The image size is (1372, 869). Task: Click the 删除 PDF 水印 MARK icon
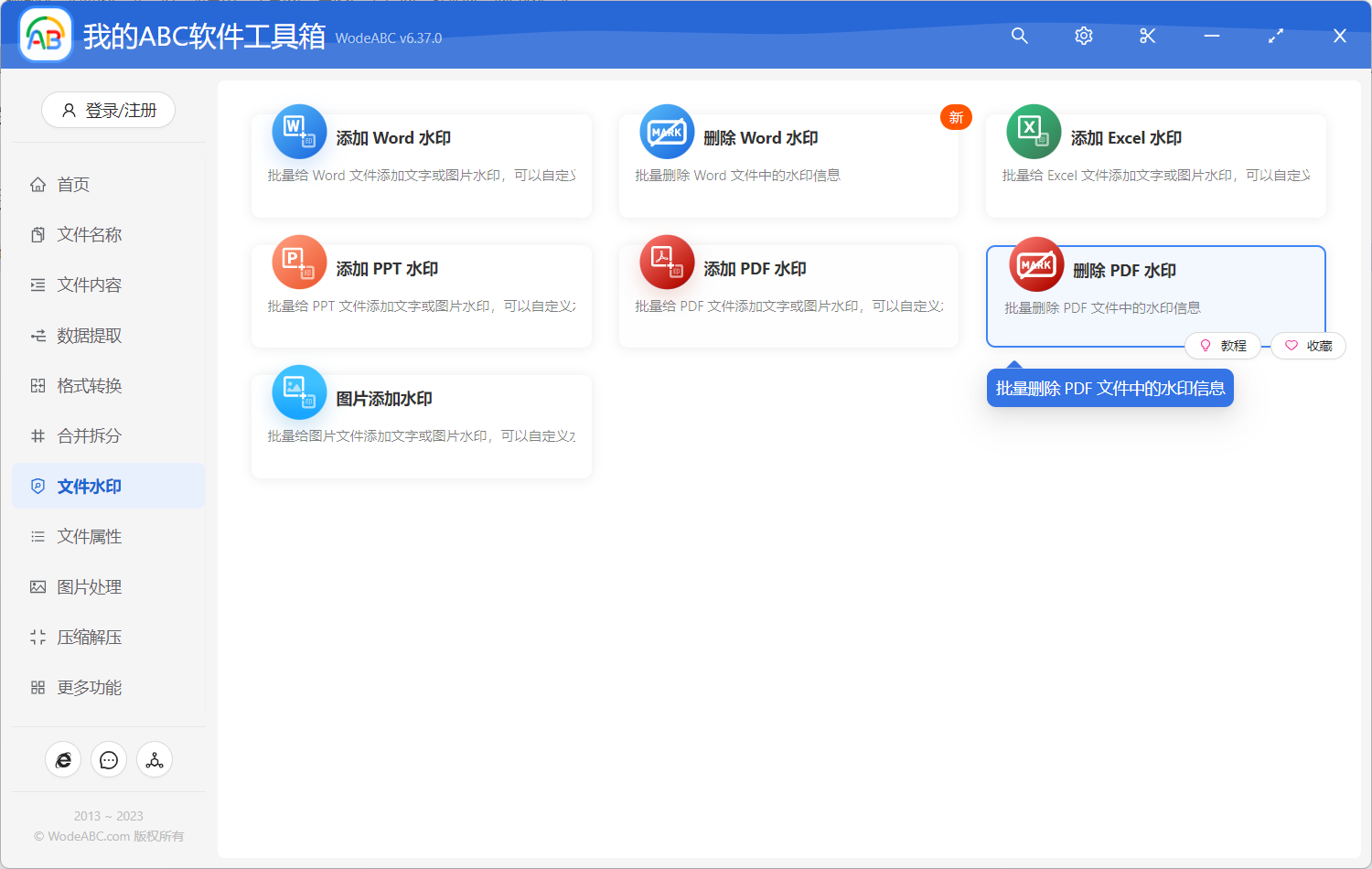(x=1036, y=264)
